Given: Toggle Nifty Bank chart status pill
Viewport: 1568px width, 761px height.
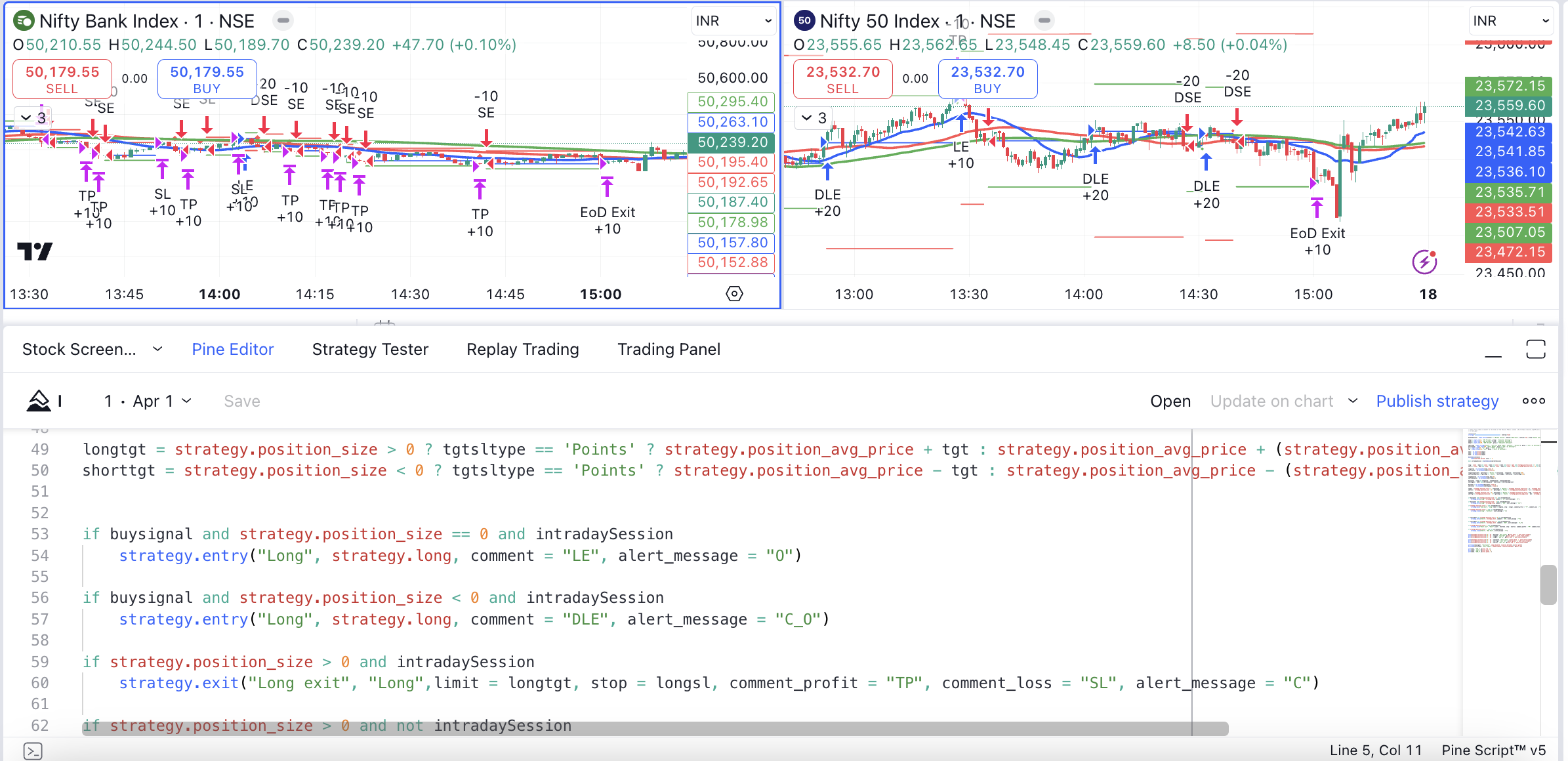Looking at the screenshot, I should 283,21.
